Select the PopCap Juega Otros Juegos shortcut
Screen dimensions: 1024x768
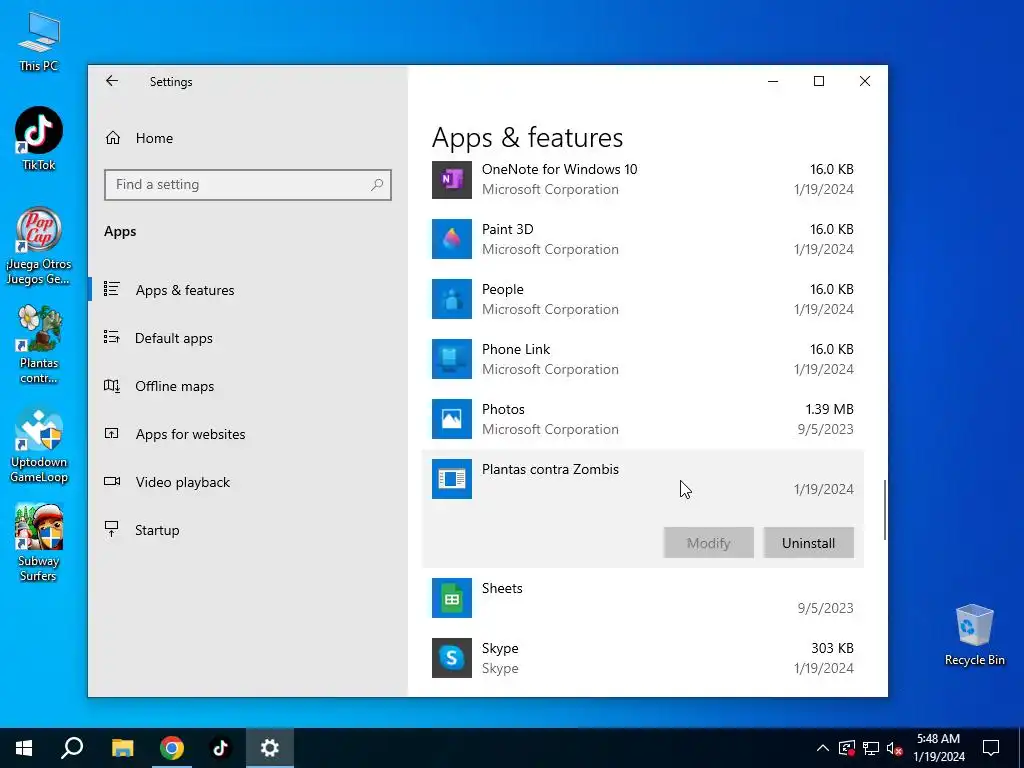39,246
